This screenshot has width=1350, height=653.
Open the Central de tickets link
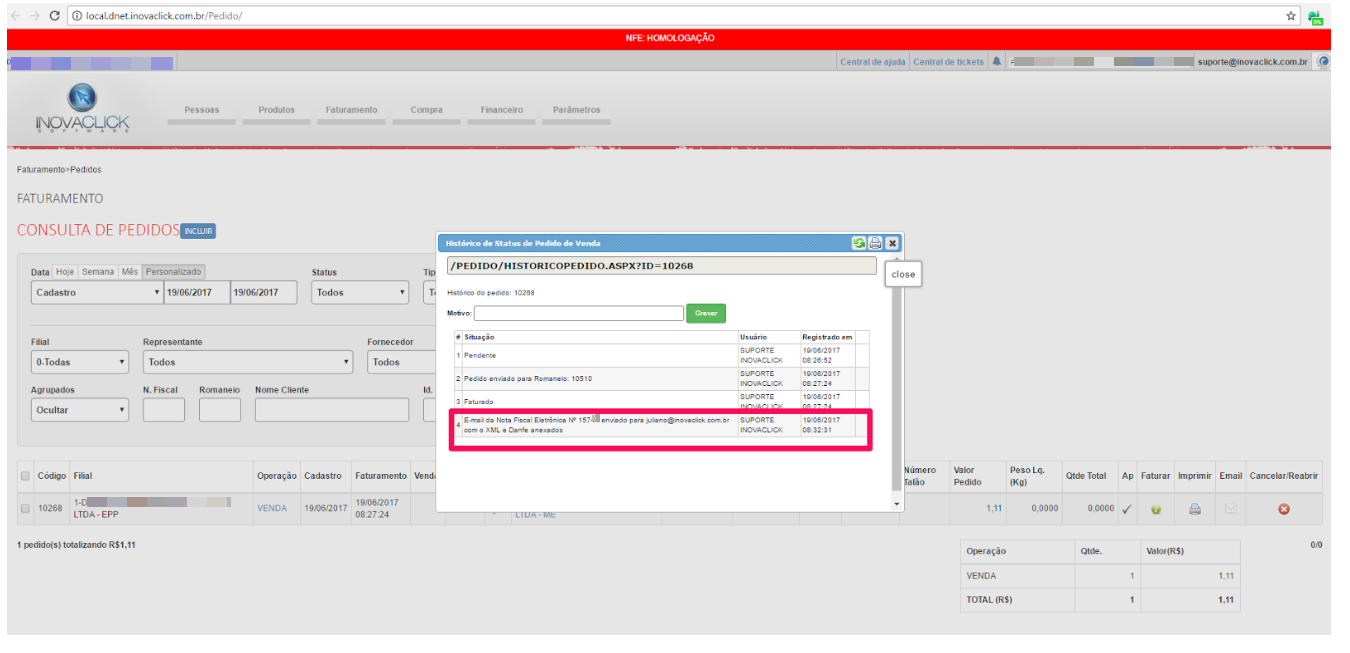pos(948,62)
